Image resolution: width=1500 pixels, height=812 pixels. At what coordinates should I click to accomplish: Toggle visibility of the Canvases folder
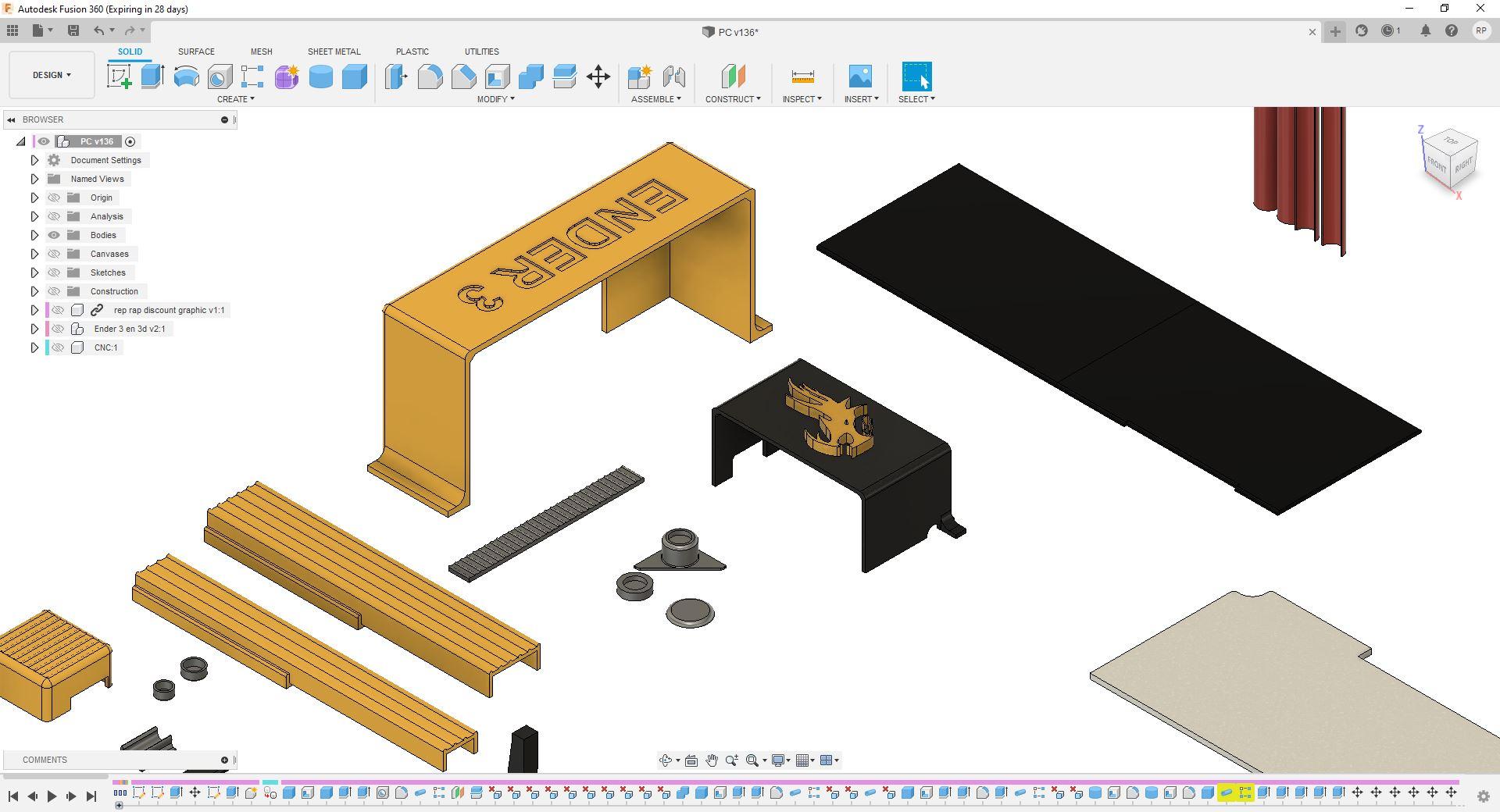click(x=54, y=254)
